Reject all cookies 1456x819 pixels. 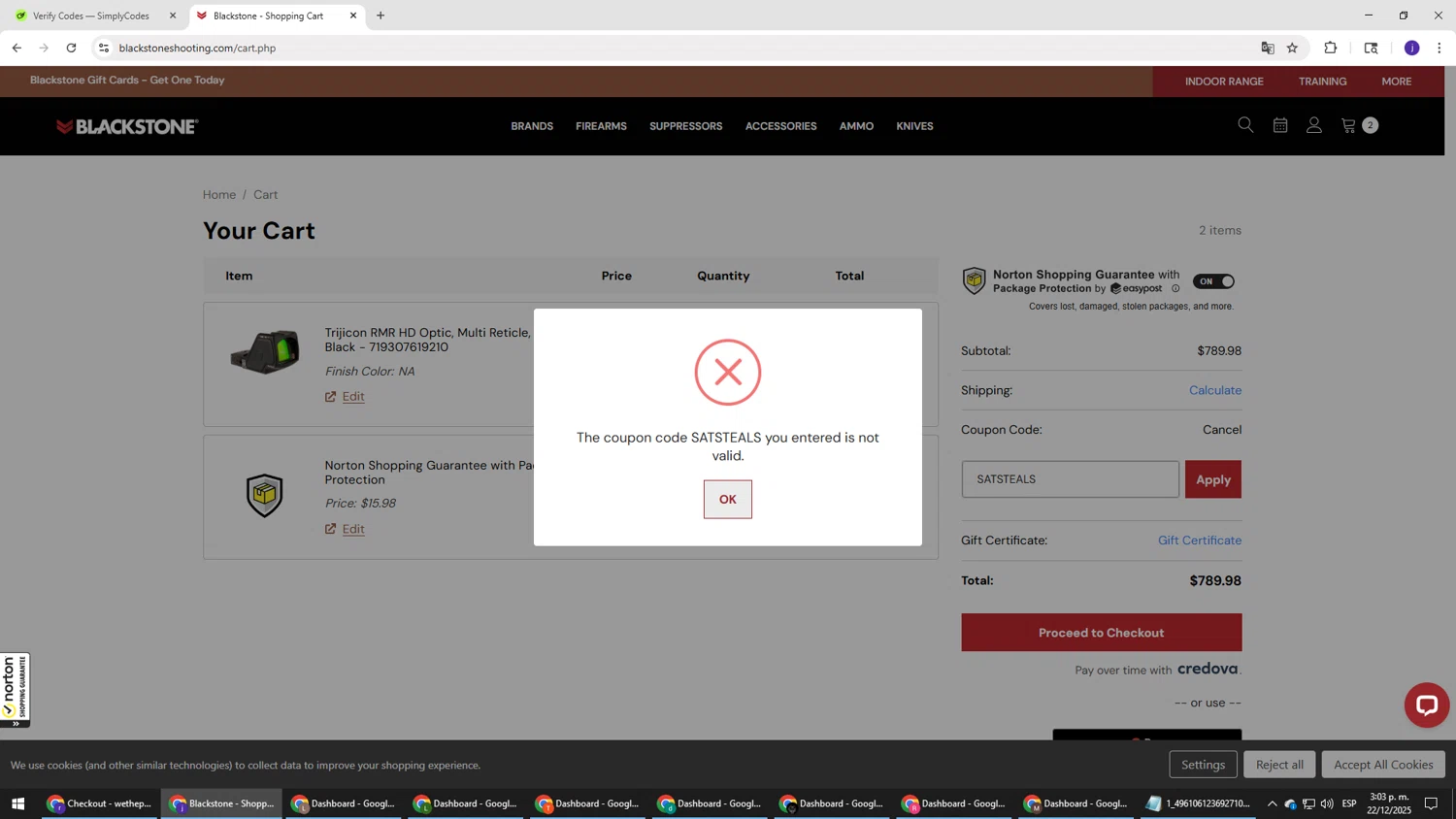pyautogui.click(x=1279, y=765)
